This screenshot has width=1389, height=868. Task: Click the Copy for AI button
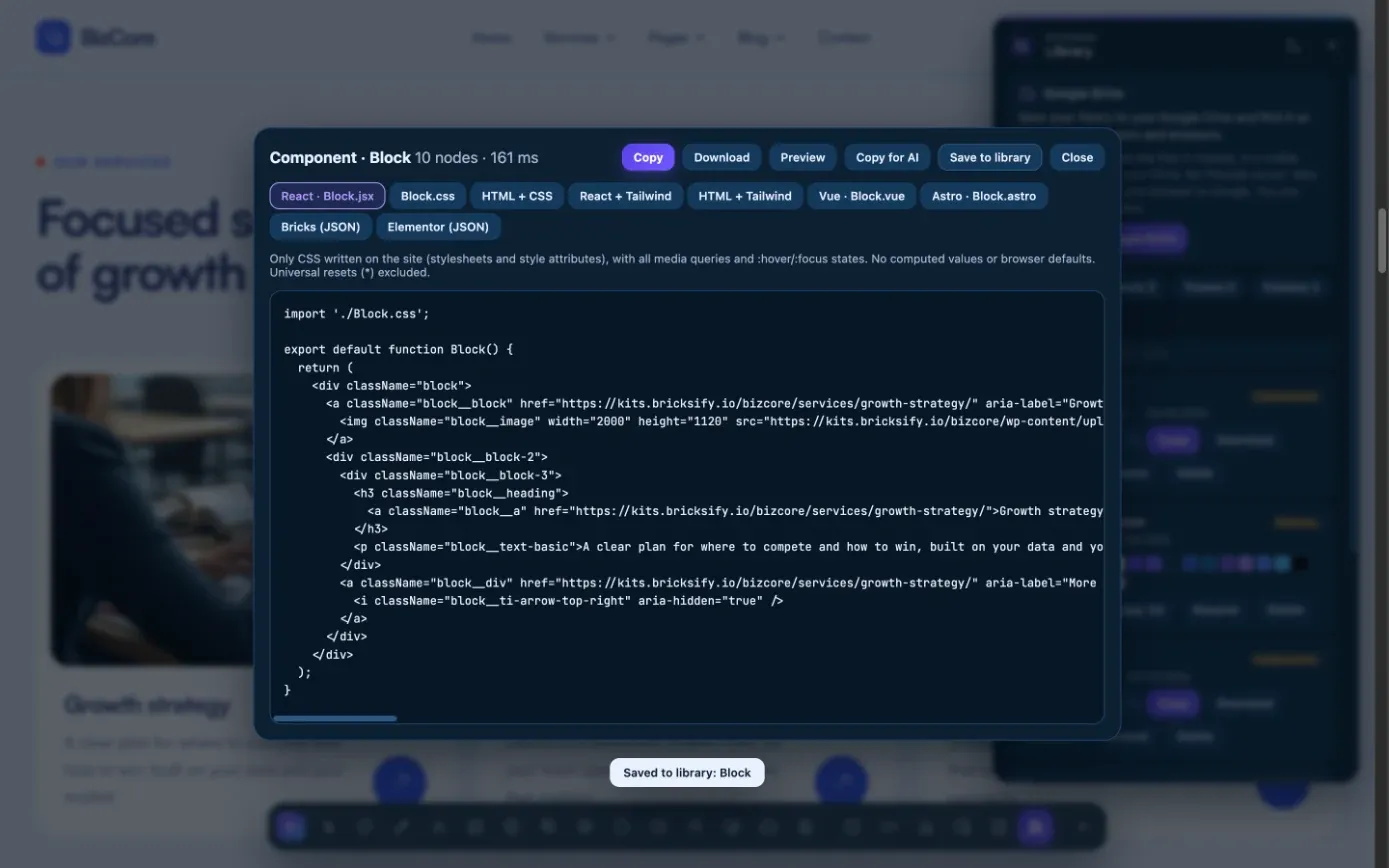point(887,157)
